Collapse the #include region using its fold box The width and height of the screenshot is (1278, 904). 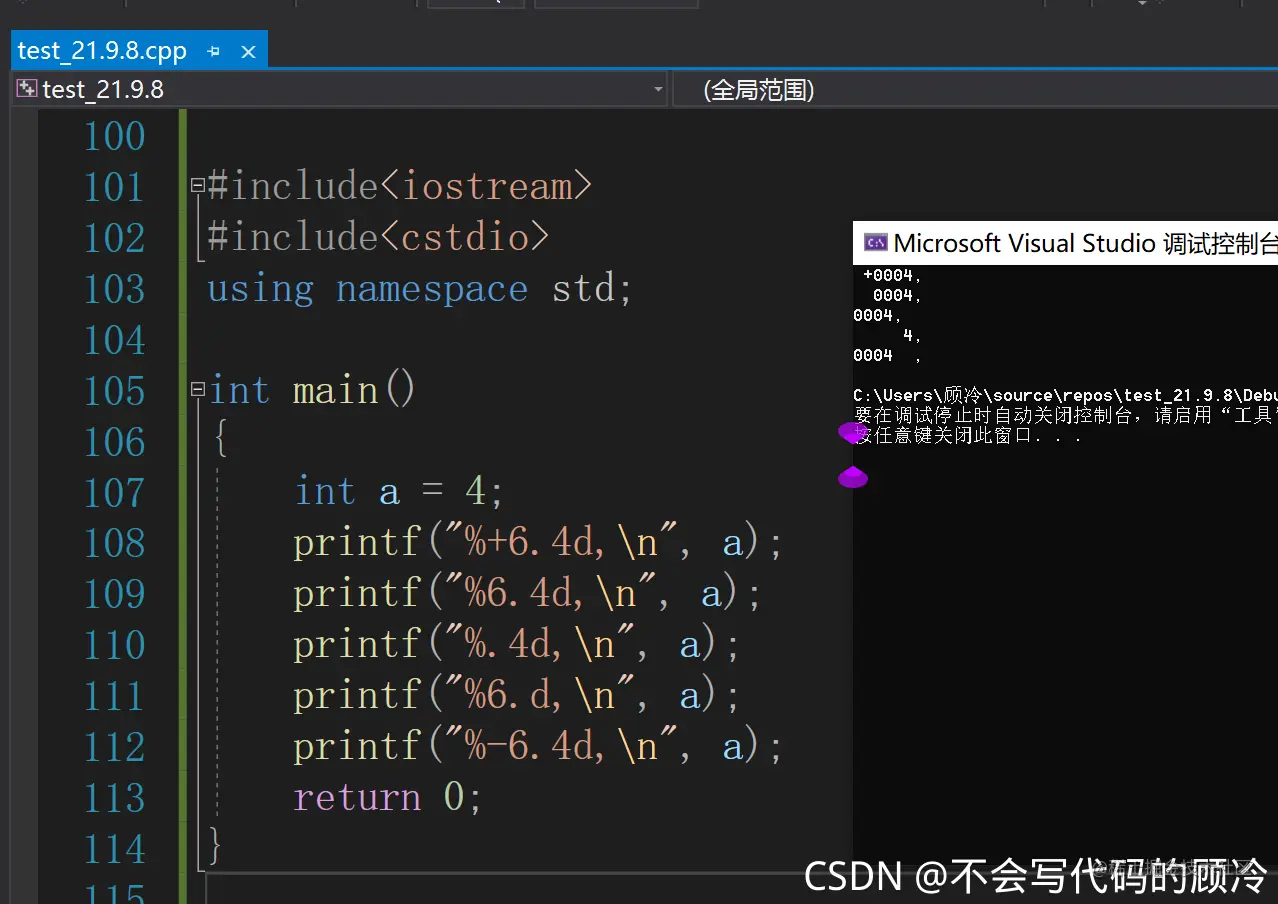(196, 184)
